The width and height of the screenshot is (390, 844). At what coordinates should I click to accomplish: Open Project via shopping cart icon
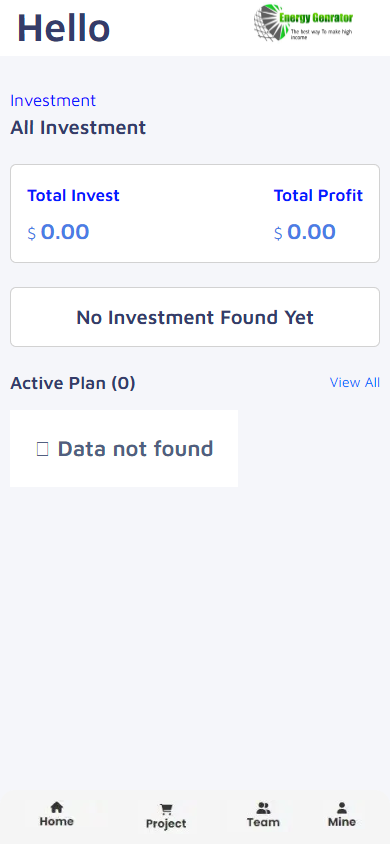coord(166,809)
